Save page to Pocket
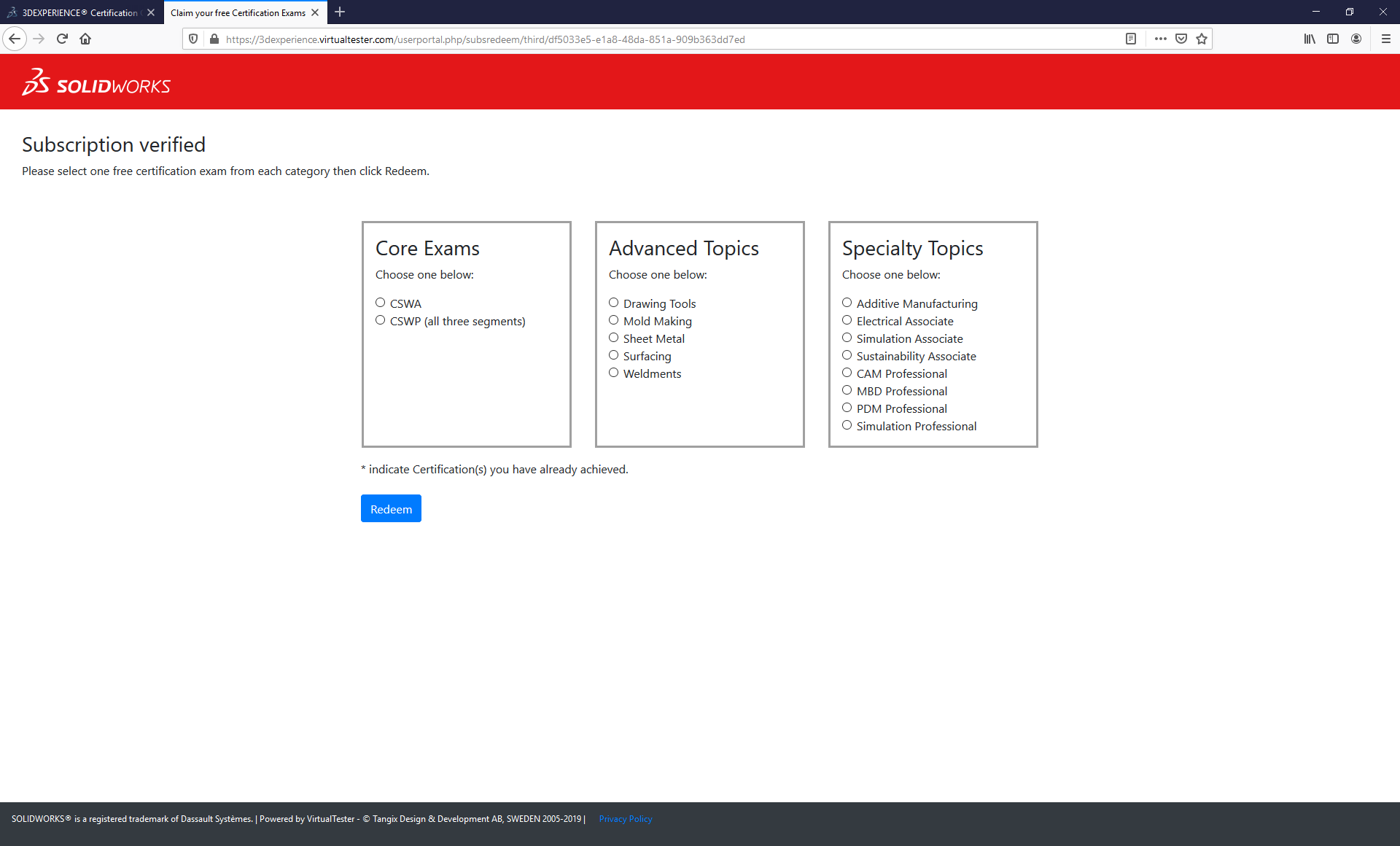1400x846 pixels. [1181, 39]
